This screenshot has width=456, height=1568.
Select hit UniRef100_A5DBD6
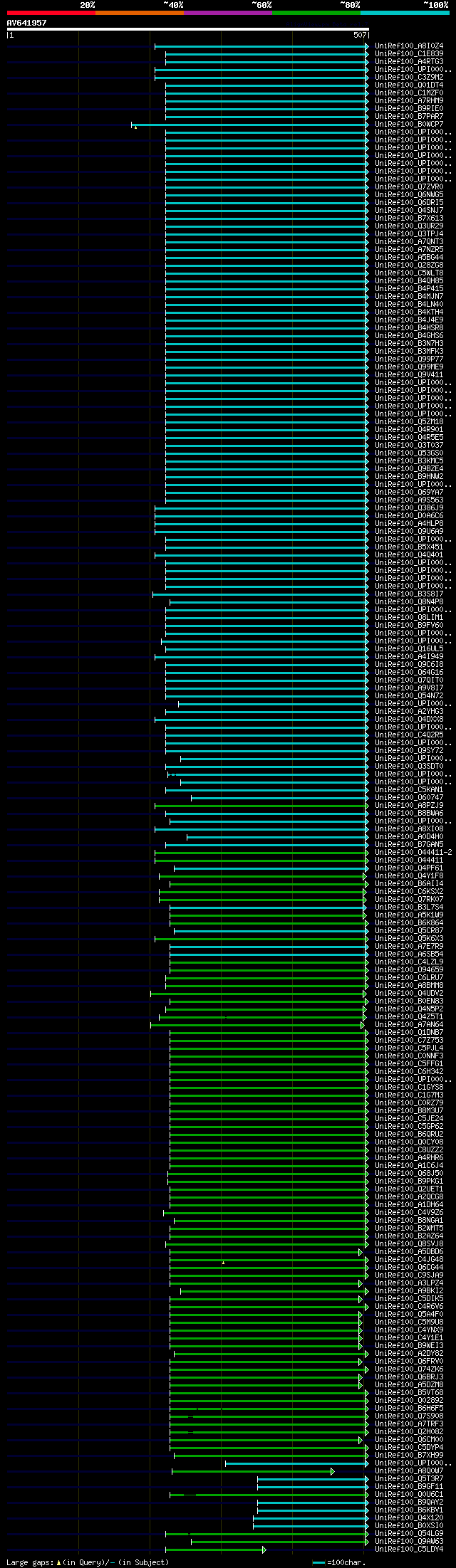pos(409,1252)
